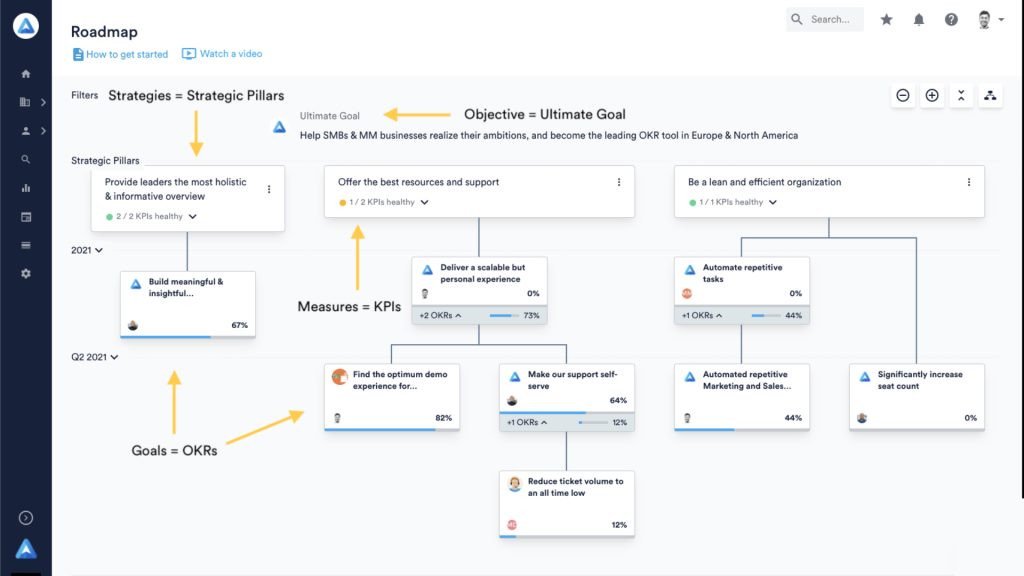1024x576 pixels.
Task: Open the sidebar bar chart reports icon
Action: (25, 188)
